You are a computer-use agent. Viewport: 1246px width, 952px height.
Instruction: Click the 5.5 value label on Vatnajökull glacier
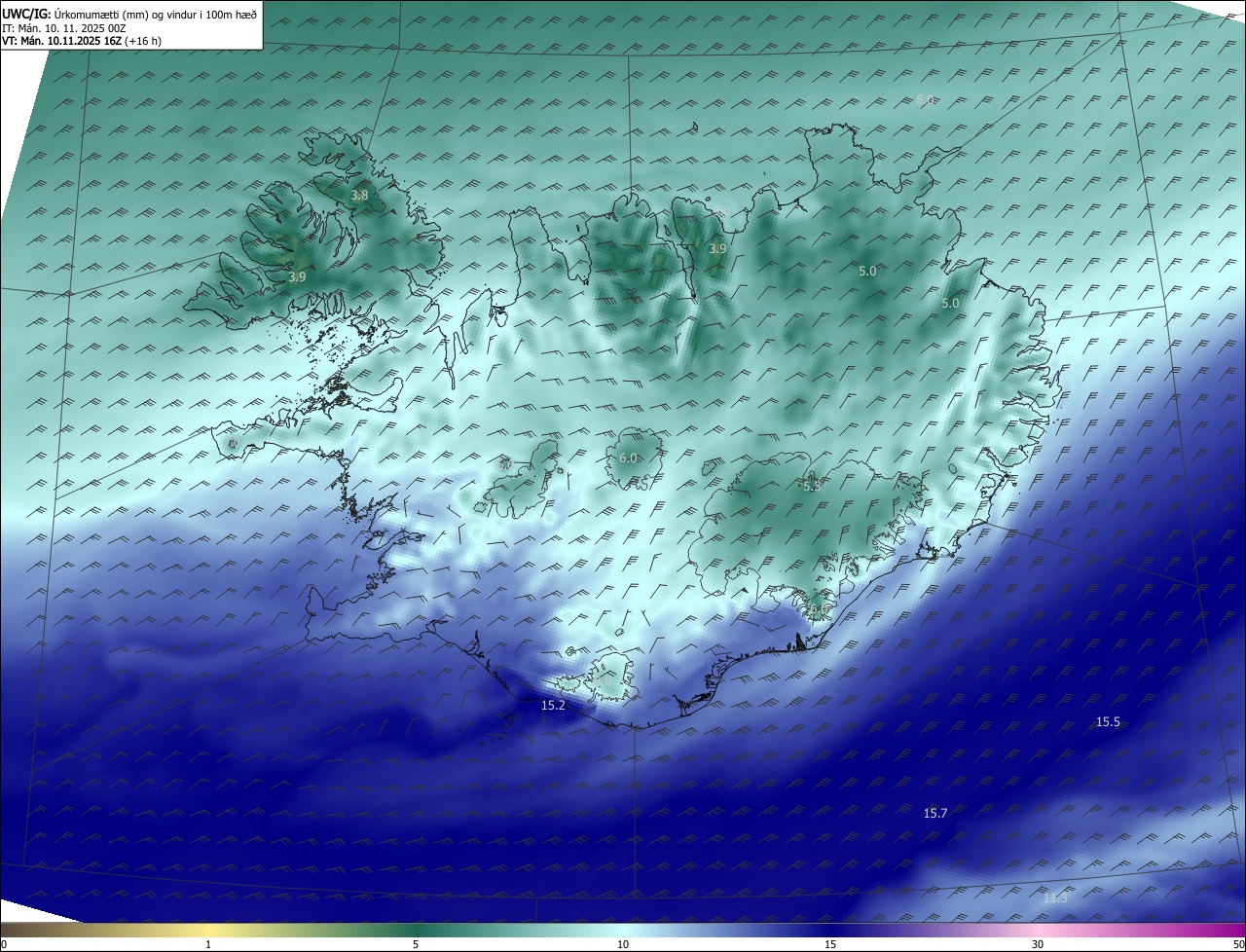pos(811,486)
